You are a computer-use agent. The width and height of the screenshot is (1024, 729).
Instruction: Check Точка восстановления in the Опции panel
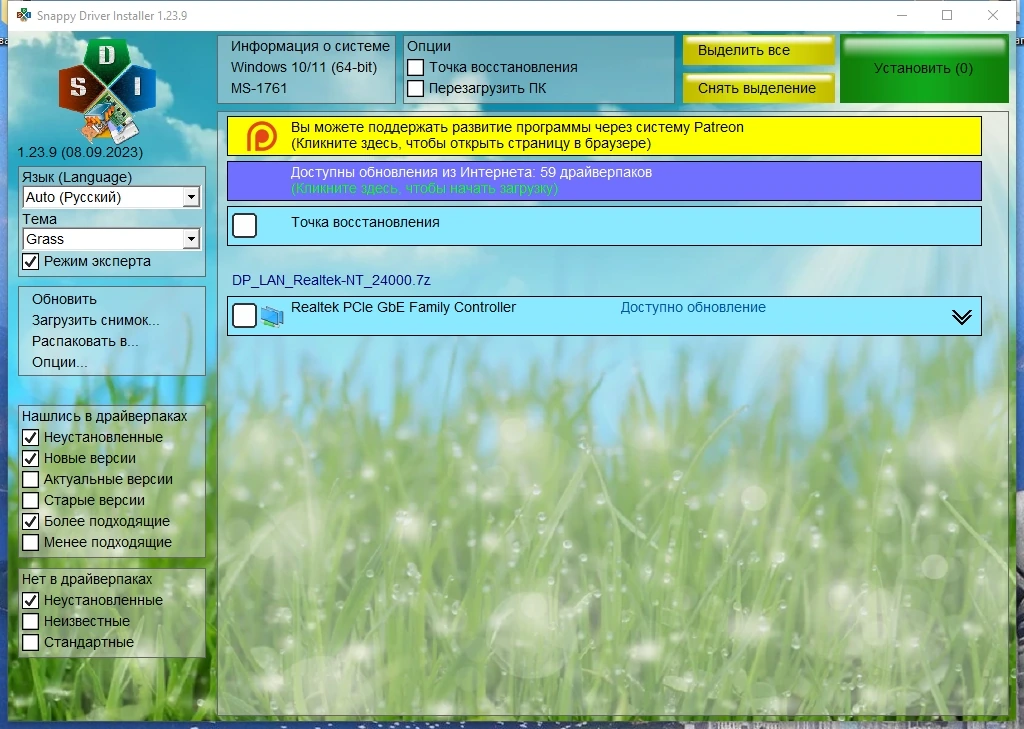(415, 67)
